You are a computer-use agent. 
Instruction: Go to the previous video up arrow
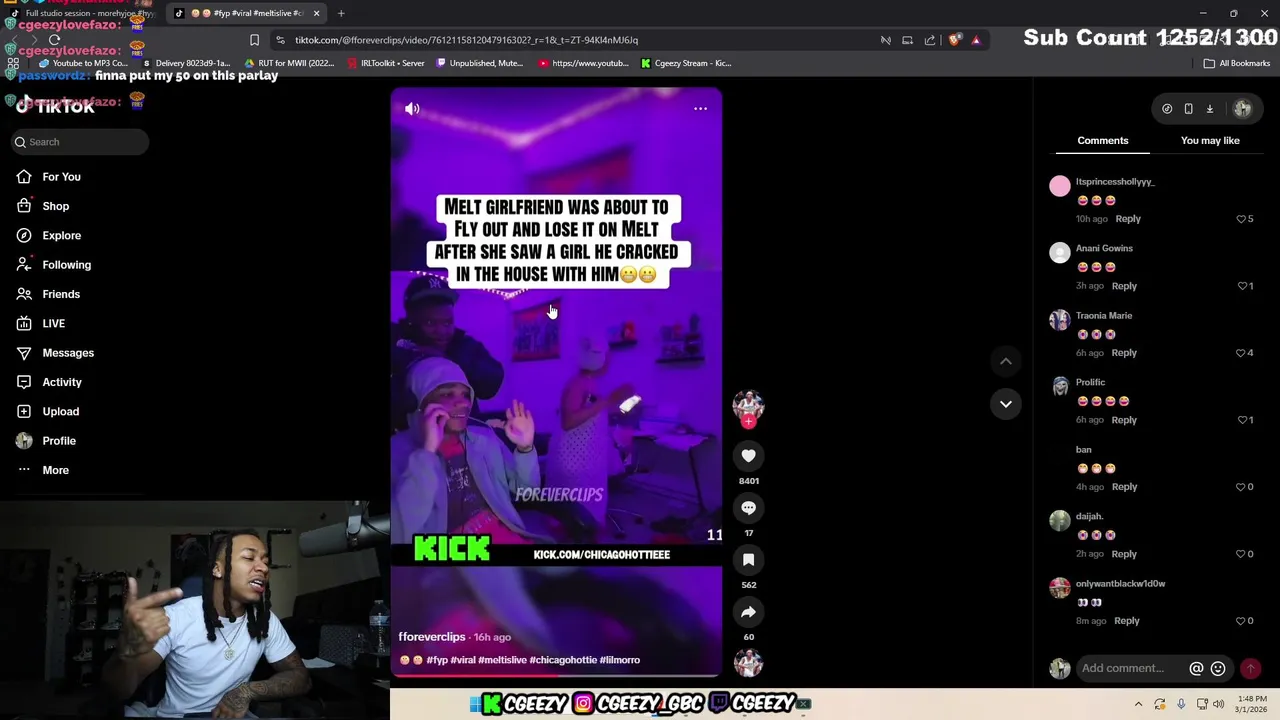(x=1006, y=361)
